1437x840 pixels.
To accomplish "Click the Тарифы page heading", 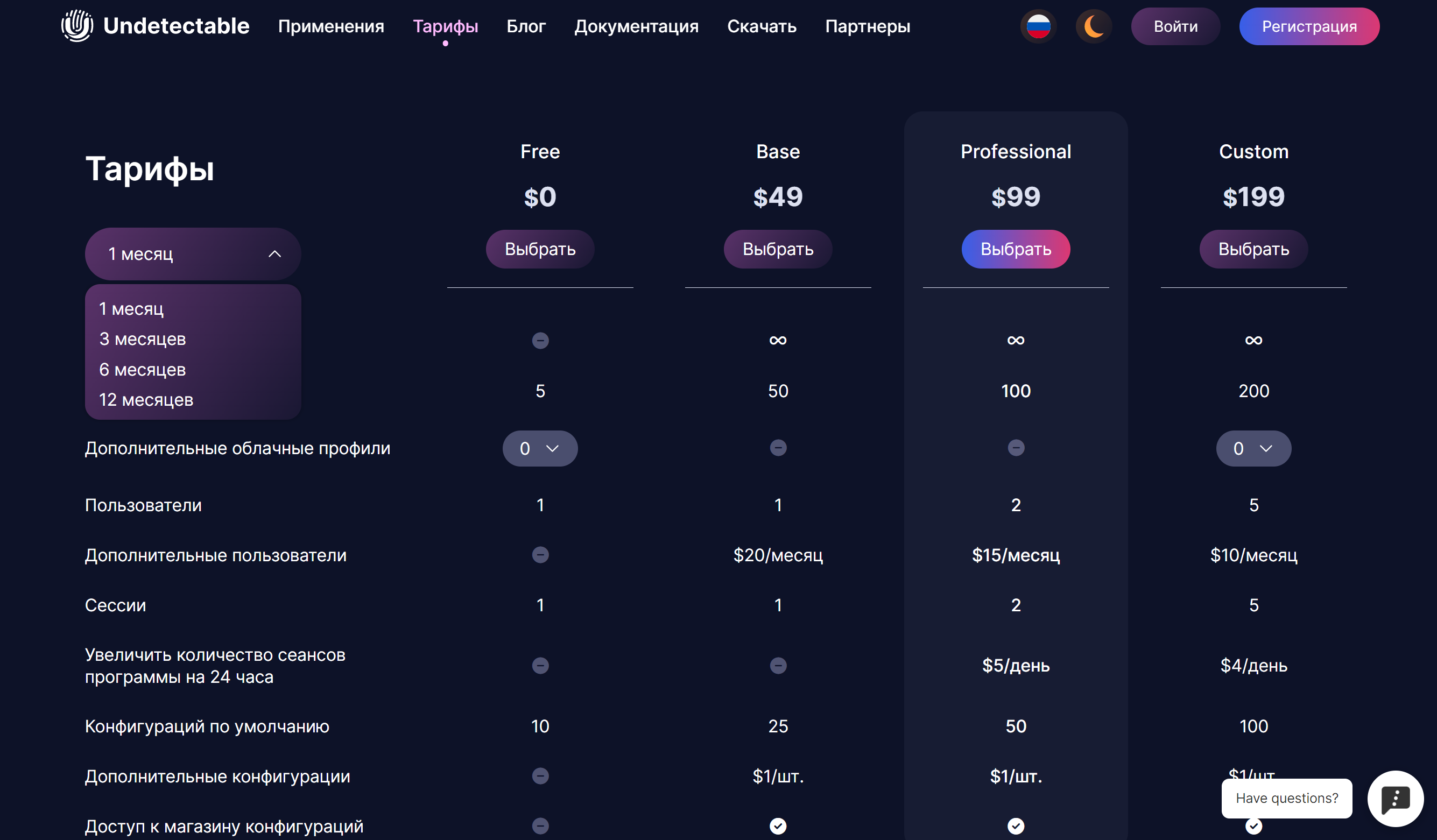I will click(150, 170).
